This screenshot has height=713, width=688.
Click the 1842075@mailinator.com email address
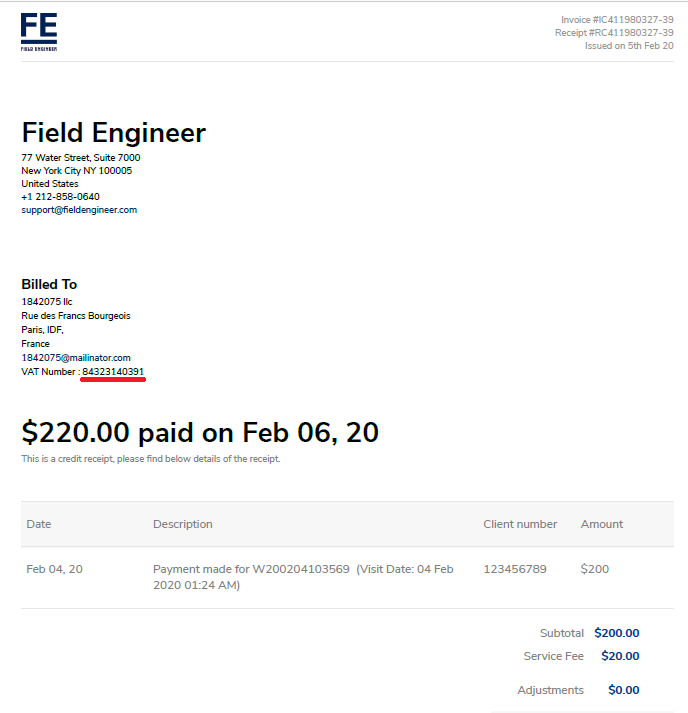click(x=76, y=358)
